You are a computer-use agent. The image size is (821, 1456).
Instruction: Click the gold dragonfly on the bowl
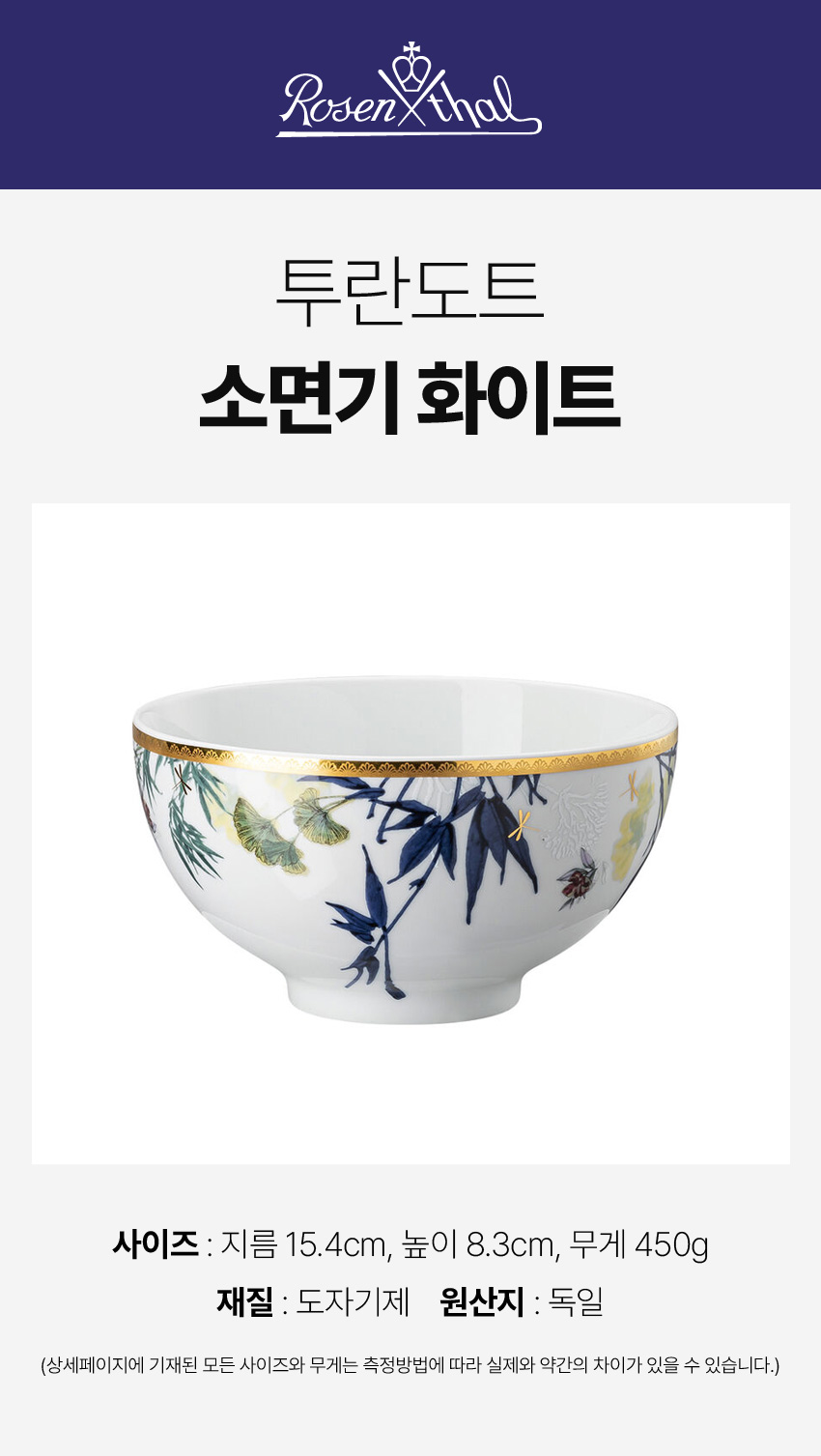(522, 824)
